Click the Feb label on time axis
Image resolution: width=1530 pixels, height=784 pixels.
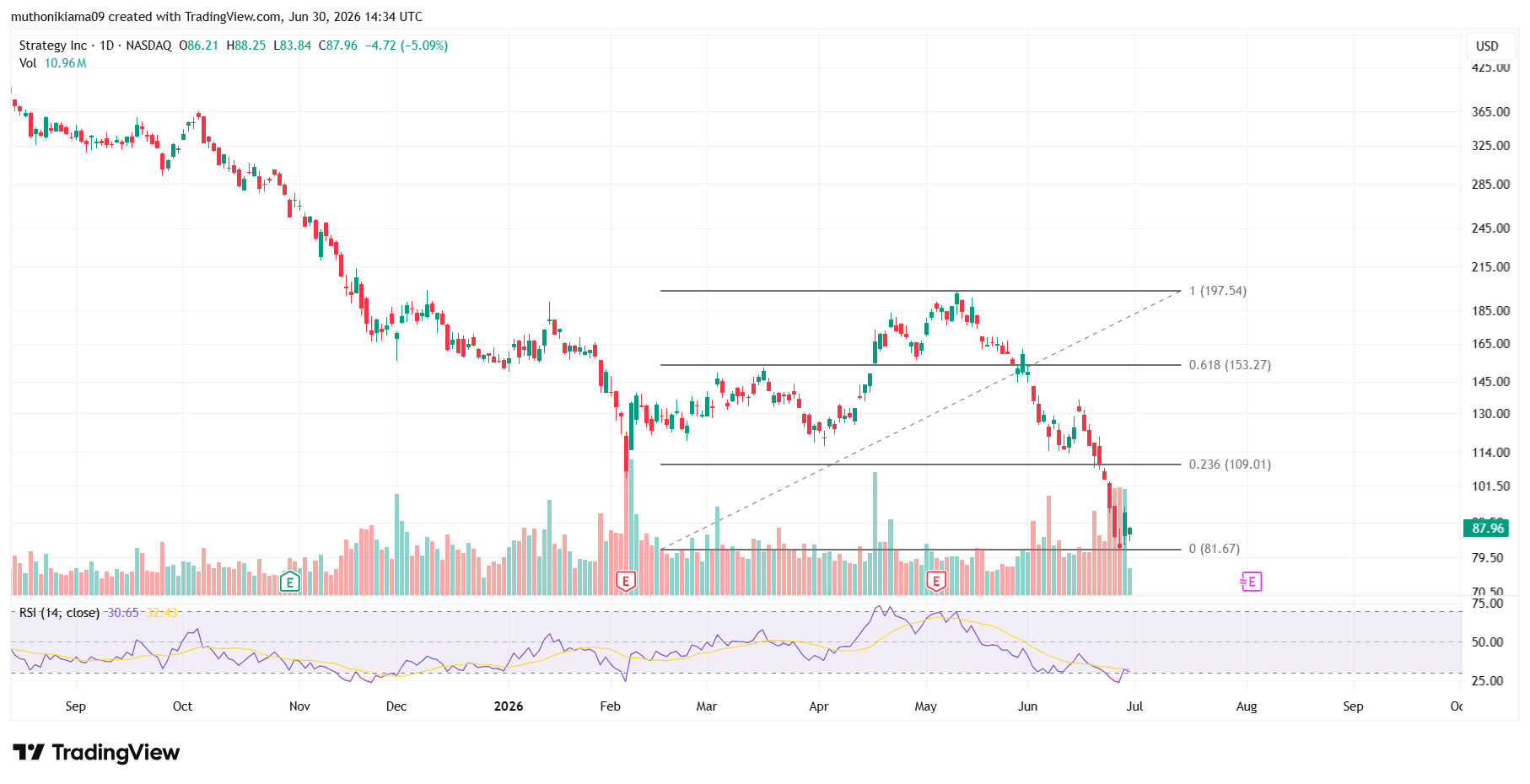(x=610, y=706)
